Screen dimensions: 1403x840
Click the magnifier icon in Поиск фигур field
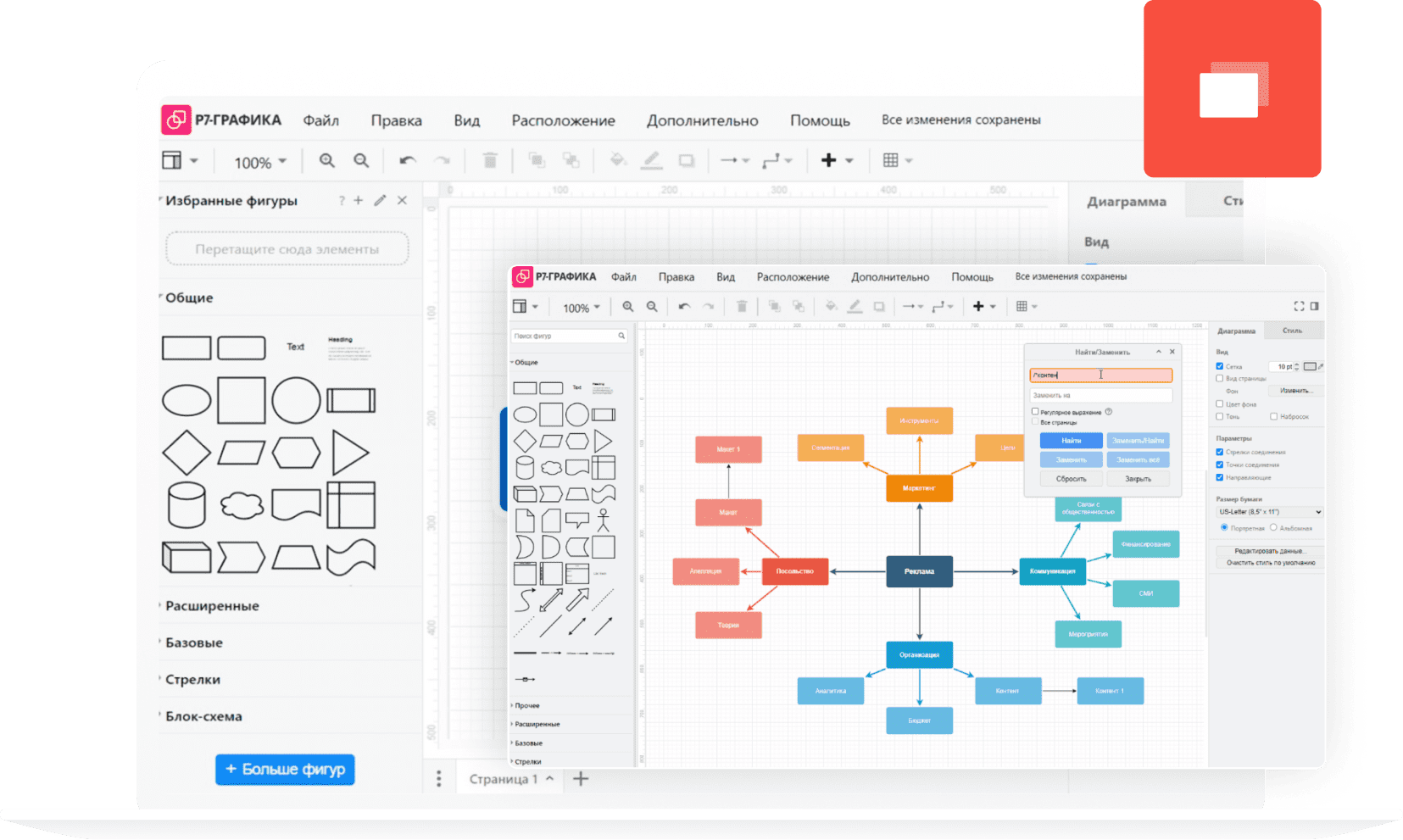(621, 337)
